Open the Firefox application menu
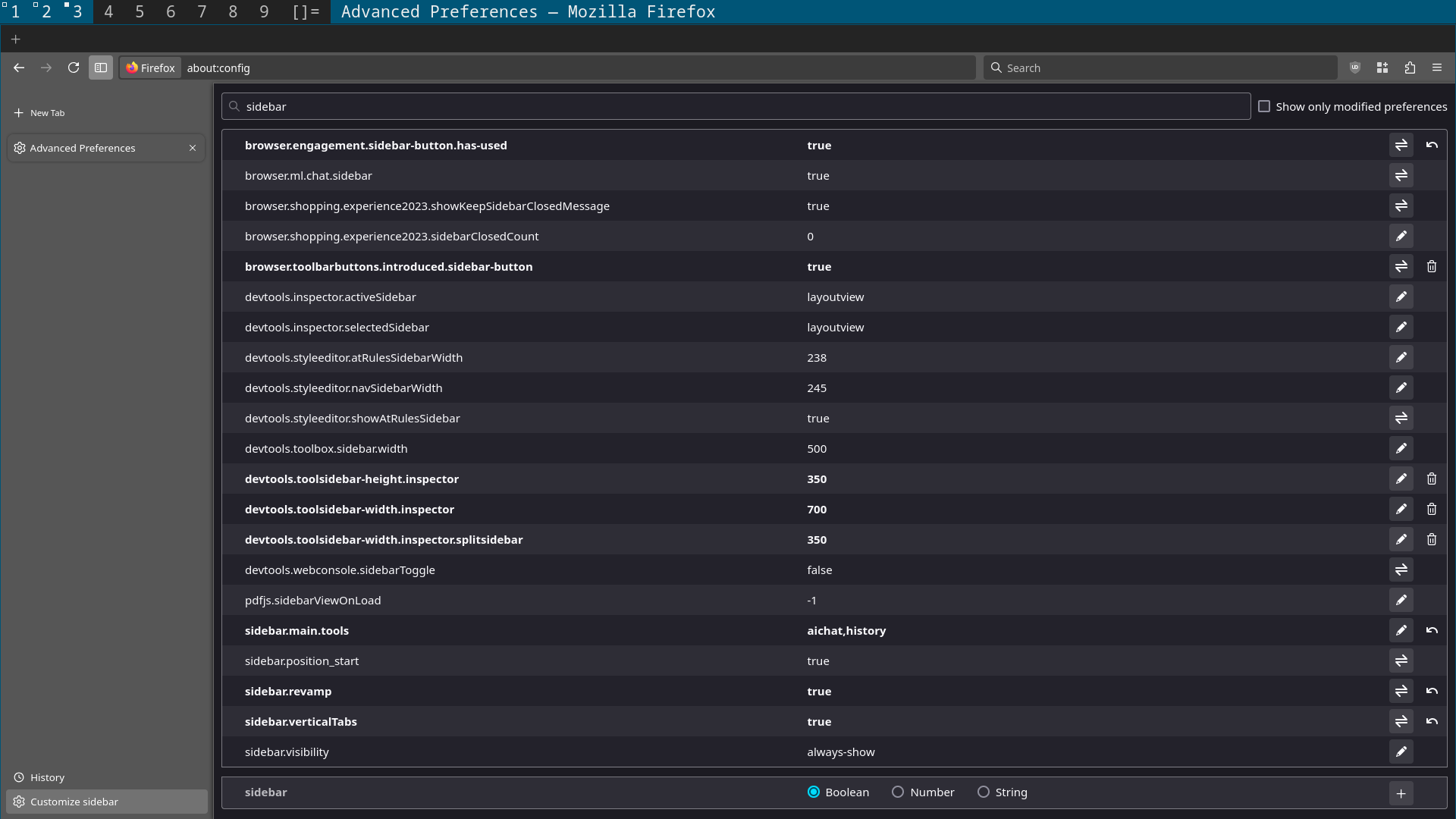This screenshot has width=1456, height=819. (x=1437, y=67)
